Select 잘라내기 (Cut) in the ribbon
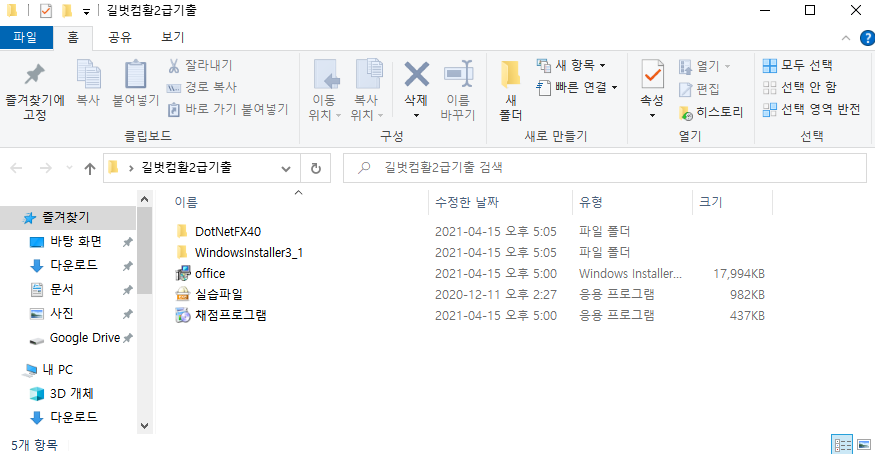Image resolution: width=875 pixels, height=454 pixels. point(200,66)
